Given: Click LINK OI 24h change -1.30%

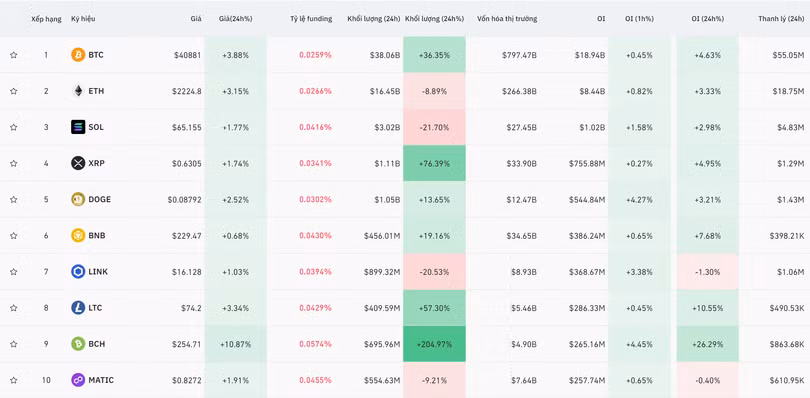Looking at the screenshot, I should [x=708, y=272].
